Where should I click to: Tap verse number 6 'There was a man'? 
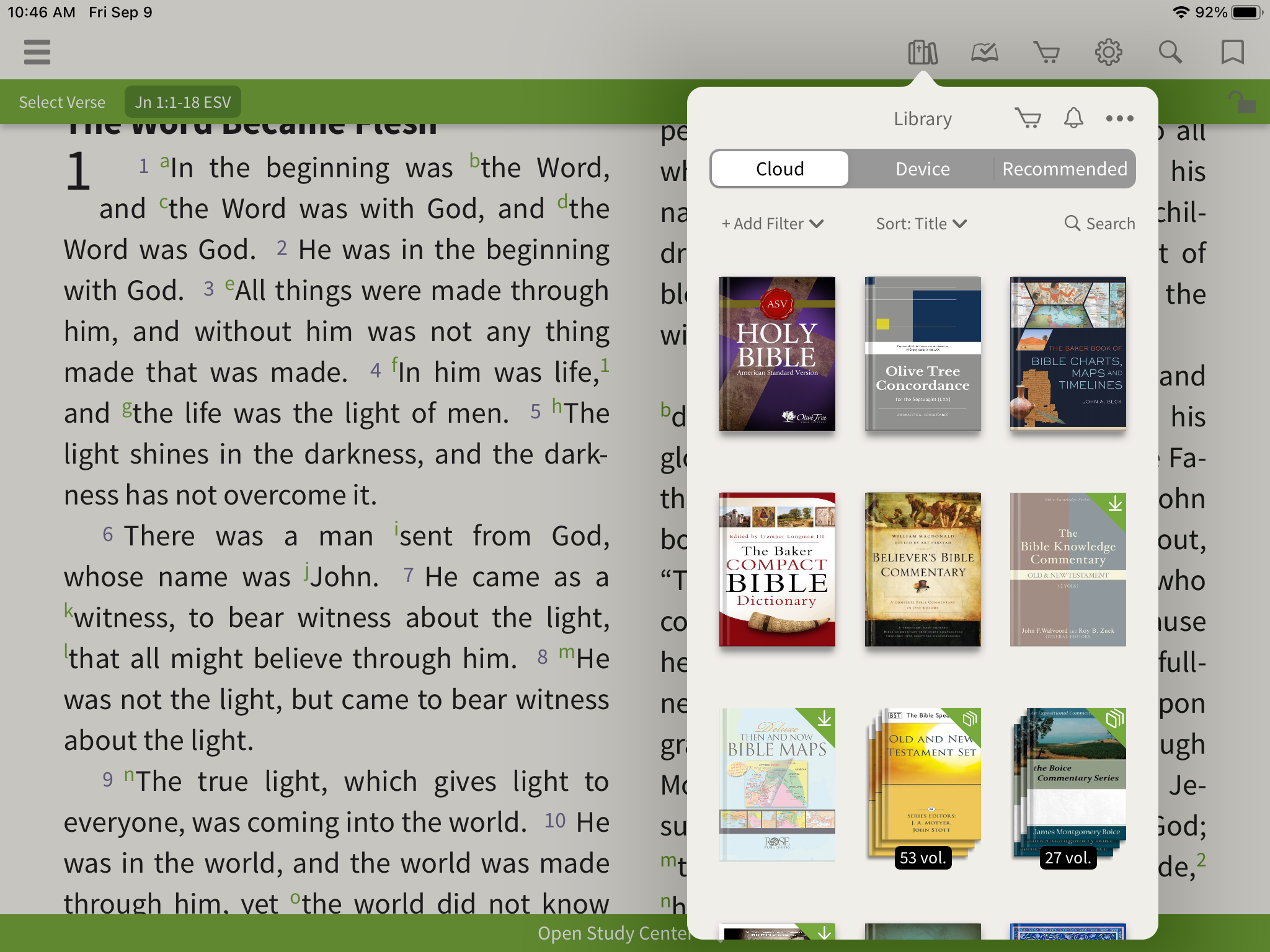click(108, 534)
